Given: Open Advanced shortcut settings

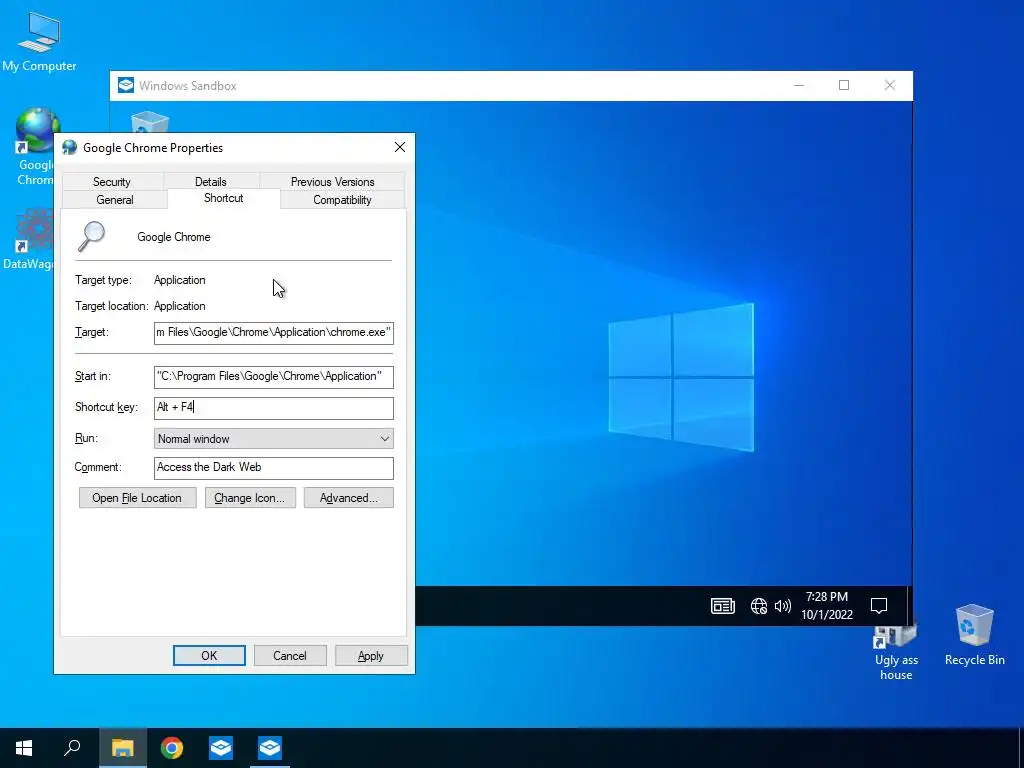Looking at the screenshot, I should click(349, 498).
